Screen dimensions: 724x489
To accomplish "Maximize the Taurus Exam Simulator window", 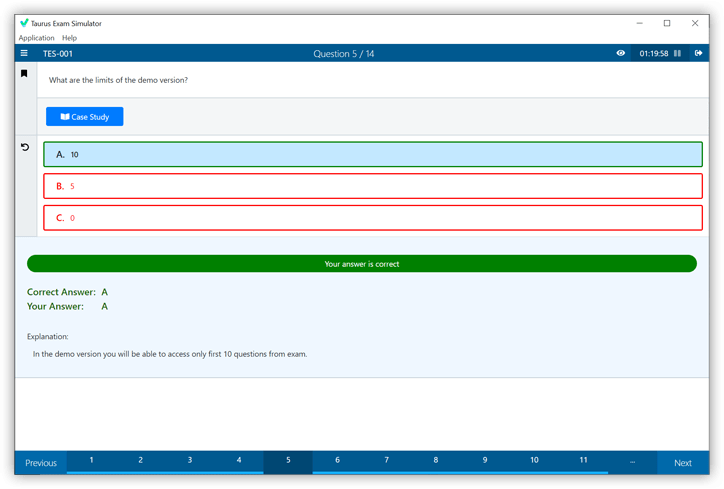I will click(x=667, y=23).
